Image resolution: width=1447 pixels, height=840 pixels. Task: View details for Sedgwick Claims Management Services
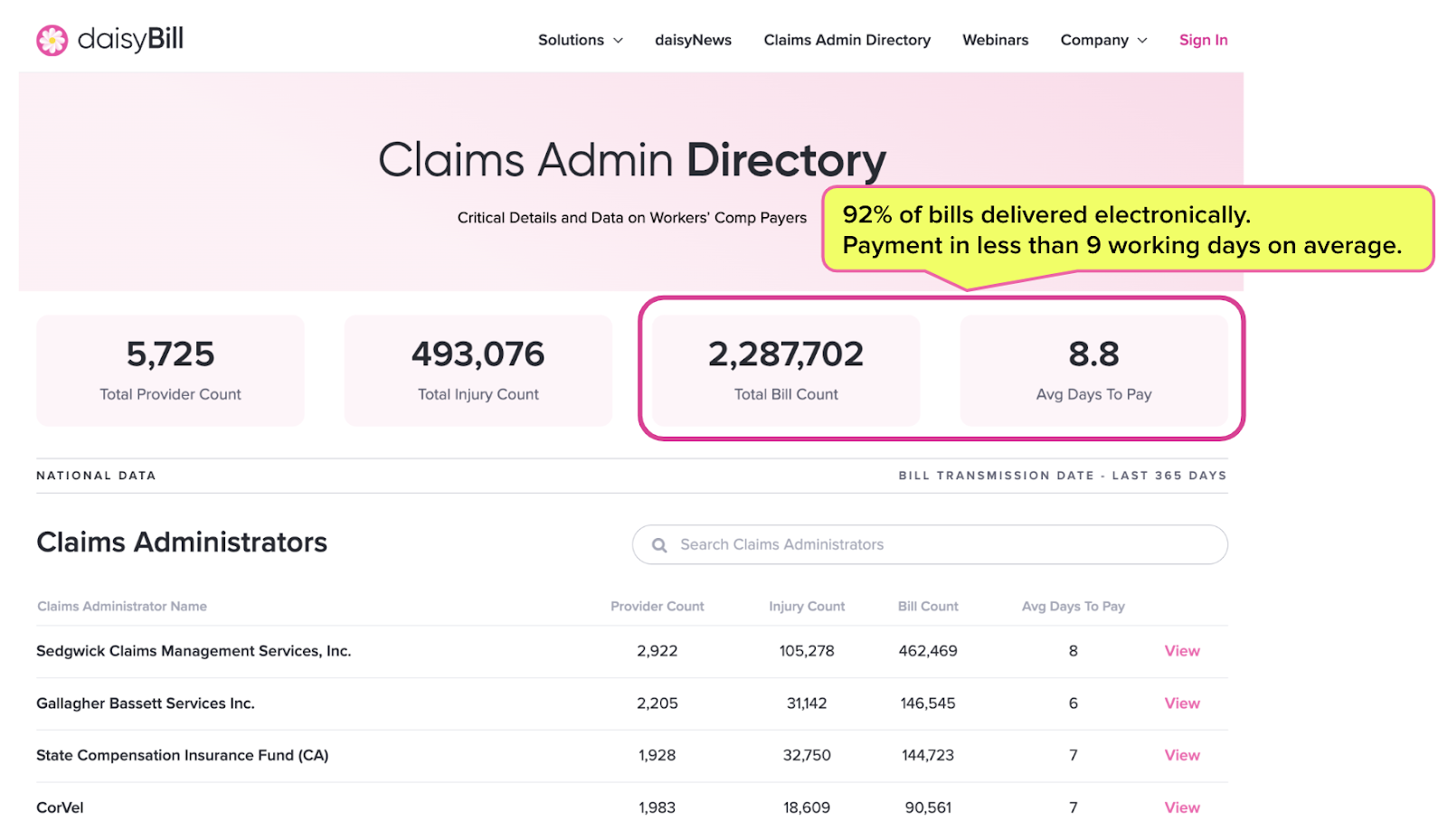[1181, 650]
